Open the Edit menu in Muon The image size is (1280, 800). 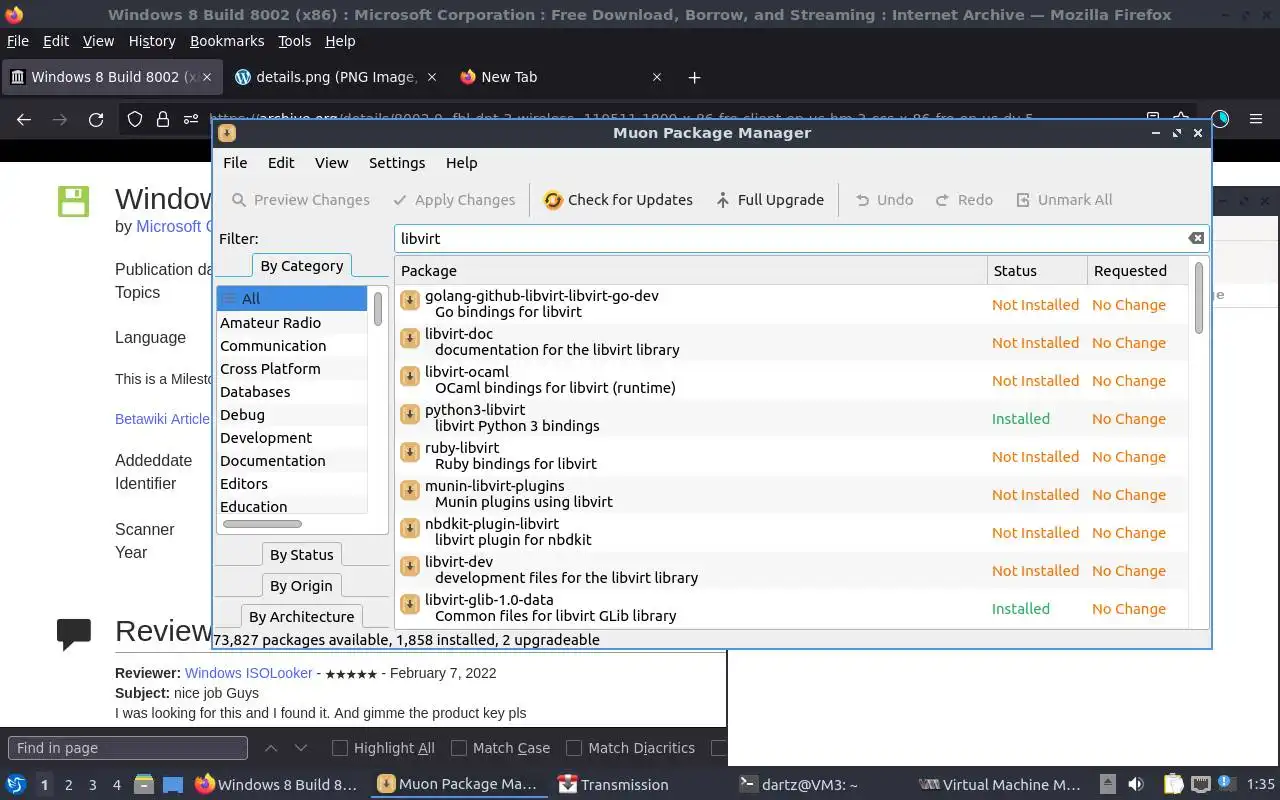(281, 163)
